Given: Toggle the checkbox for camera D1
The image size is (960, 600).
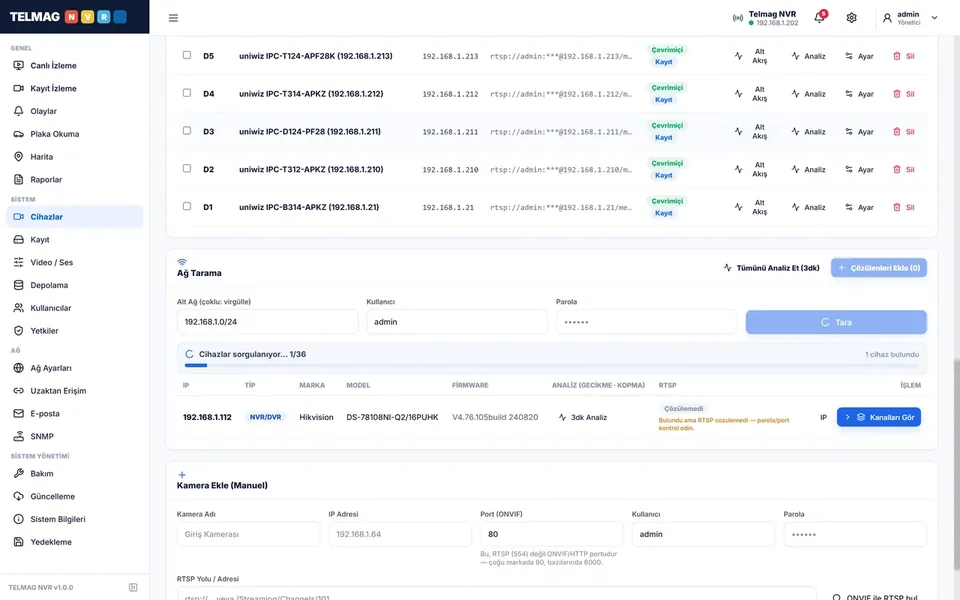Looking at the screenshot, I should tap(187, 207).
